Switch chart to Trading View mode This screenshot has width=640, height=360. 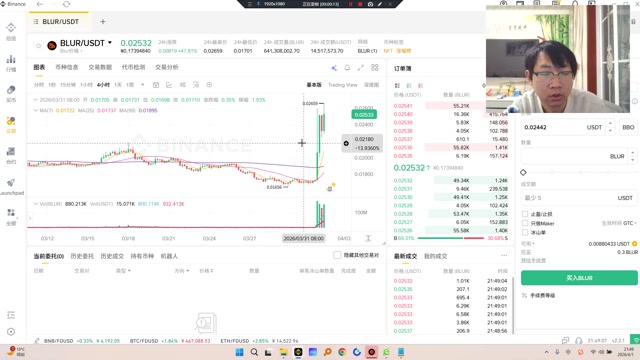click(x=342, y=85)
